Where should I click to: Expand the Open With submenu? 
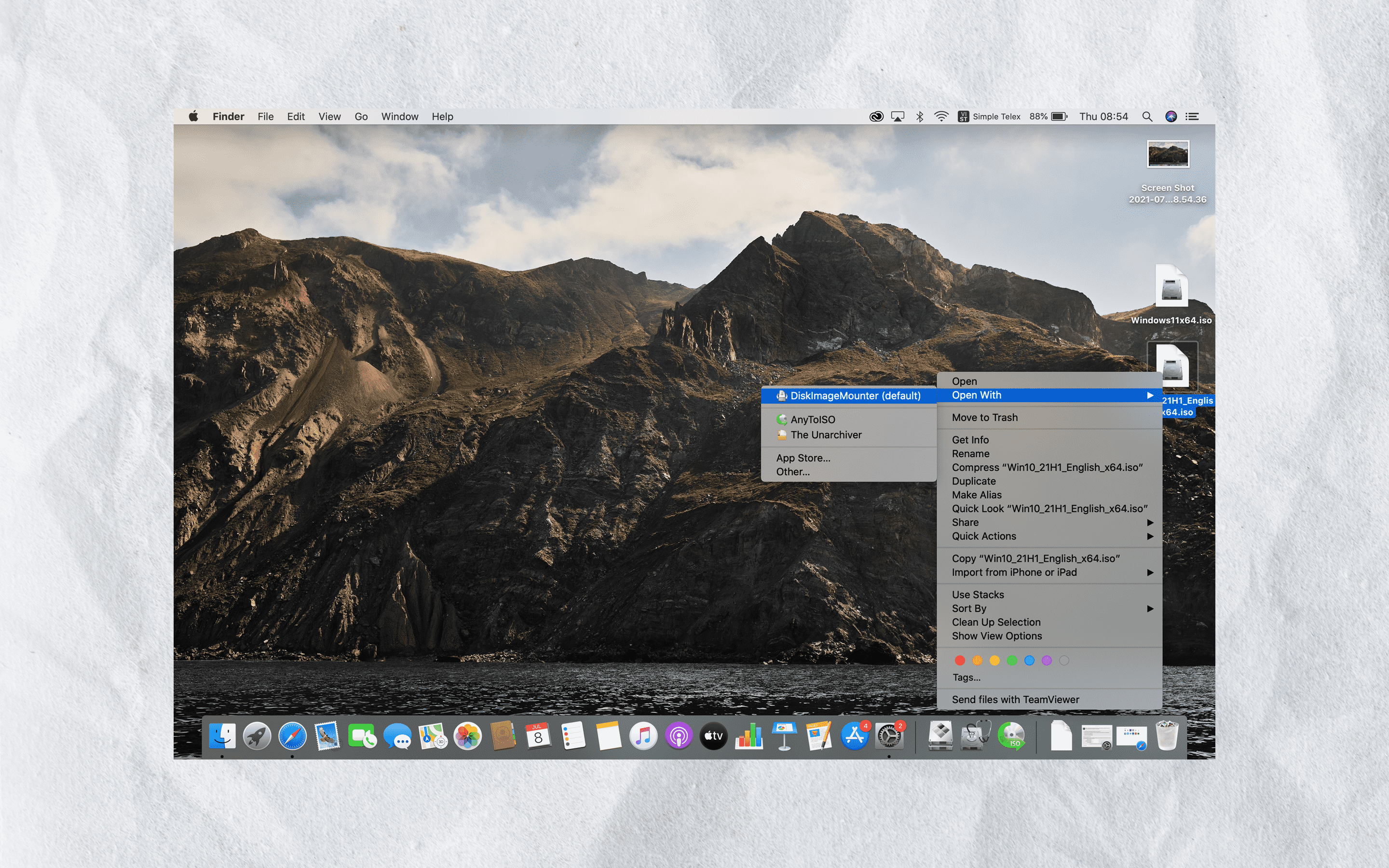[x=976, y=395]
